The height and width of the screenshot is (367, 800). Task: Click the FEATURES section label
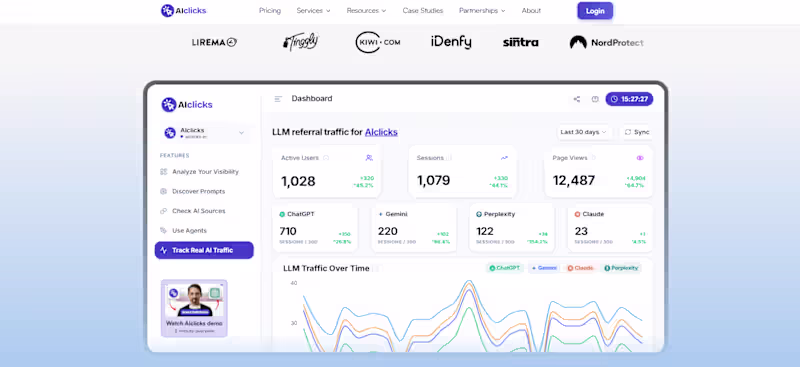pos(174,156)
